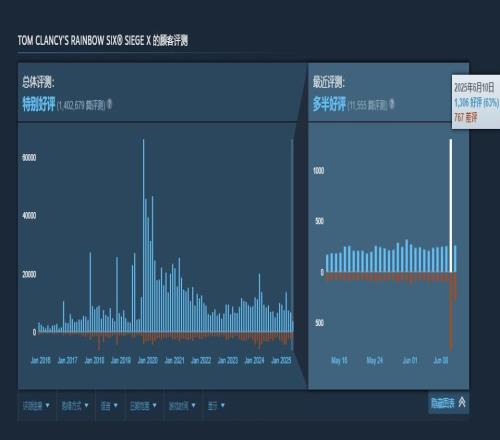The image size is (500, 440).
Task: Click the 特别好评 (Very Positive) overall rating link
Action: tap(39, 104)
